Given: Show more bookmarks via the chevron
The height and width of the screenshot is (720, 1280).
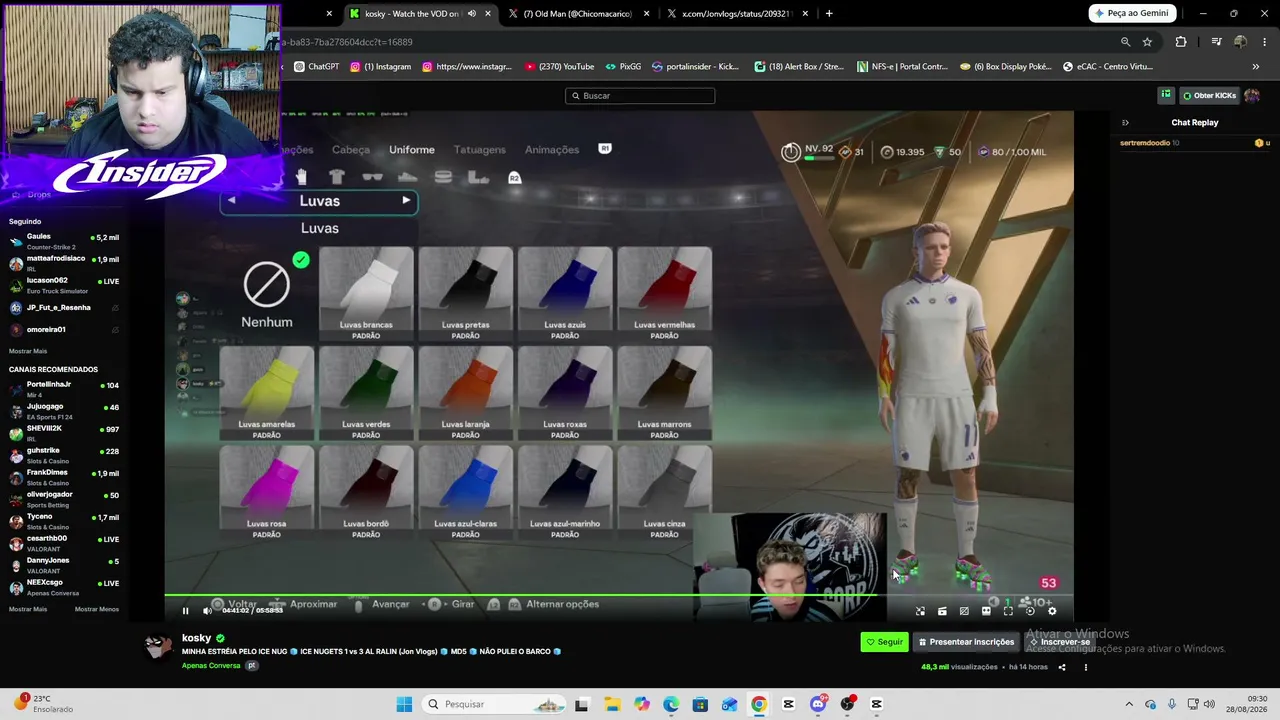Looking at the screenshot, I should click(1256, 67).
